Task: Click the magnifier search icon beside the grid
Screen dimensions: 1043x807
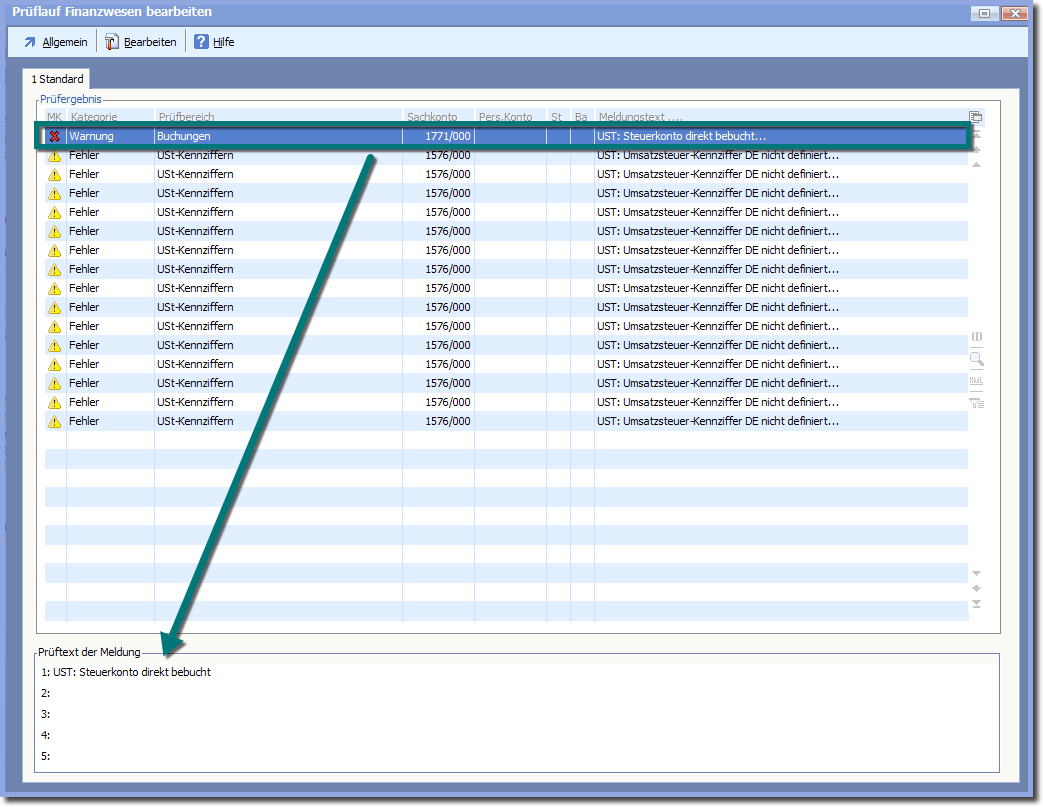Action: click(977, 359)
